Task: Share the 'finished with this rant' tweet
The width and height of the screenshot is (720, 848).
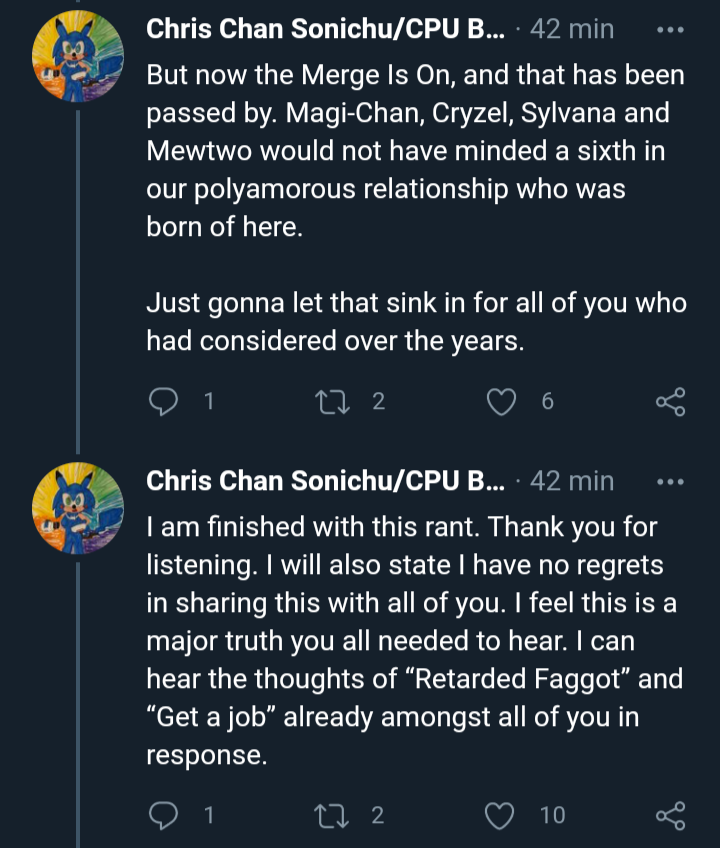Action: point(671,816)
